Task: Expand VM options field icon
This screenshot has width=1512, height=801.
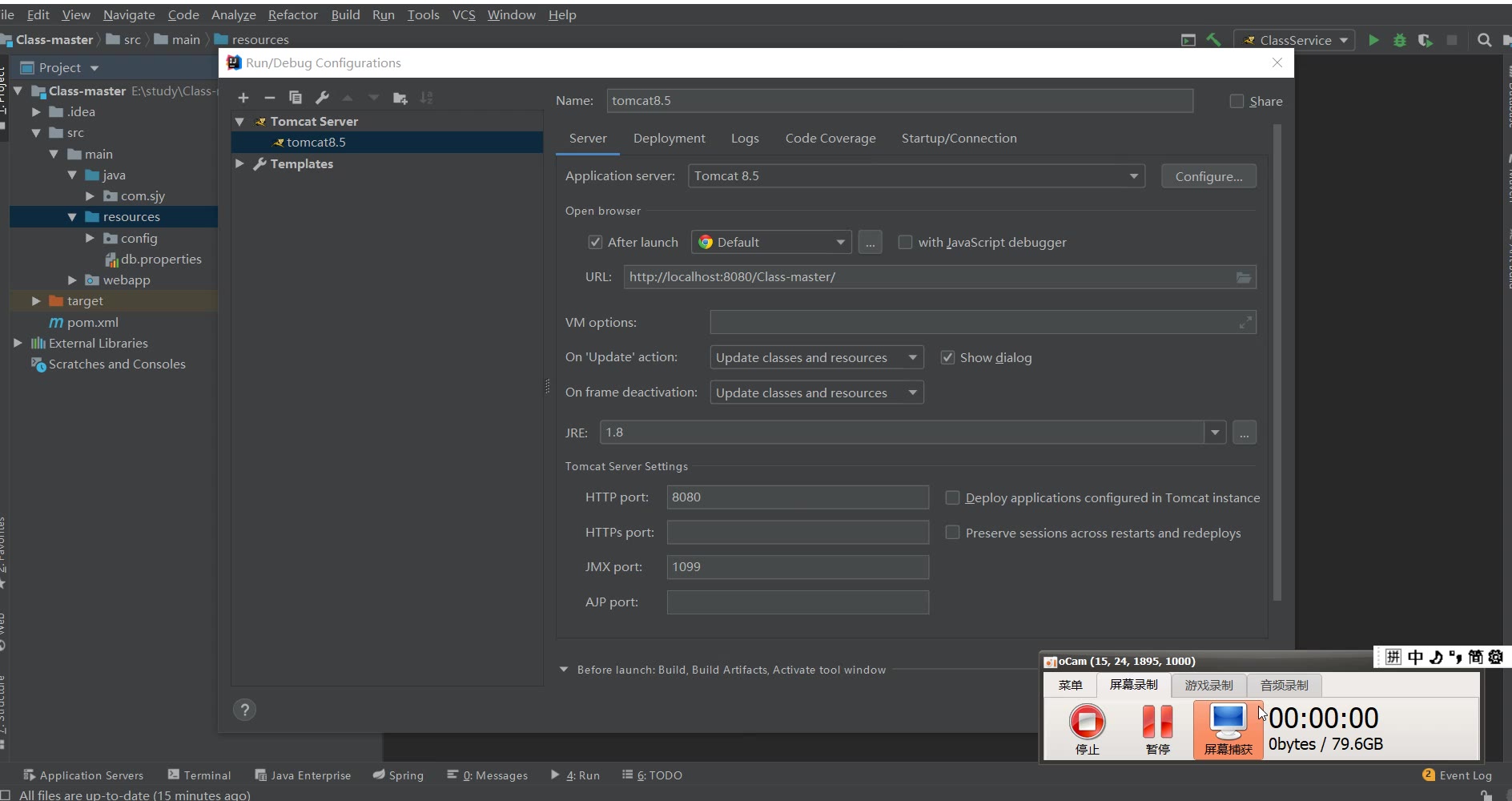Action: (1245, 323)
